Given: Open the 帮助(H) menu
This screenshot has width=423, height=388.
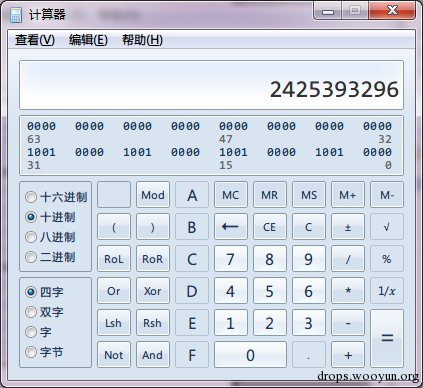Looking at the screenshot, I should coord(142,40).
